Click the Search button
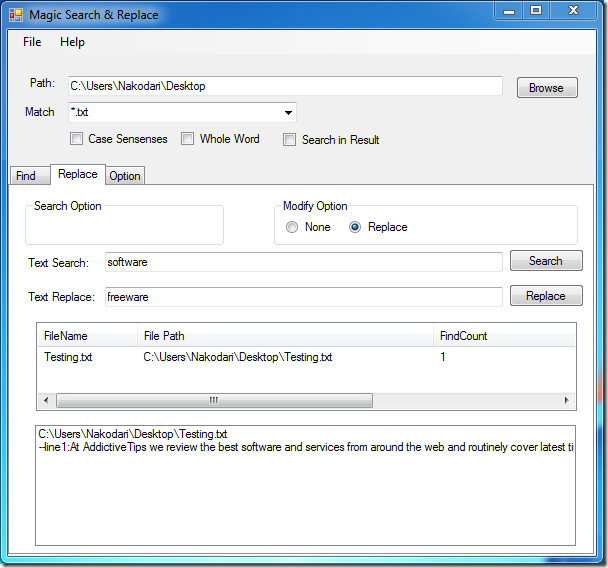 [546, 261]
